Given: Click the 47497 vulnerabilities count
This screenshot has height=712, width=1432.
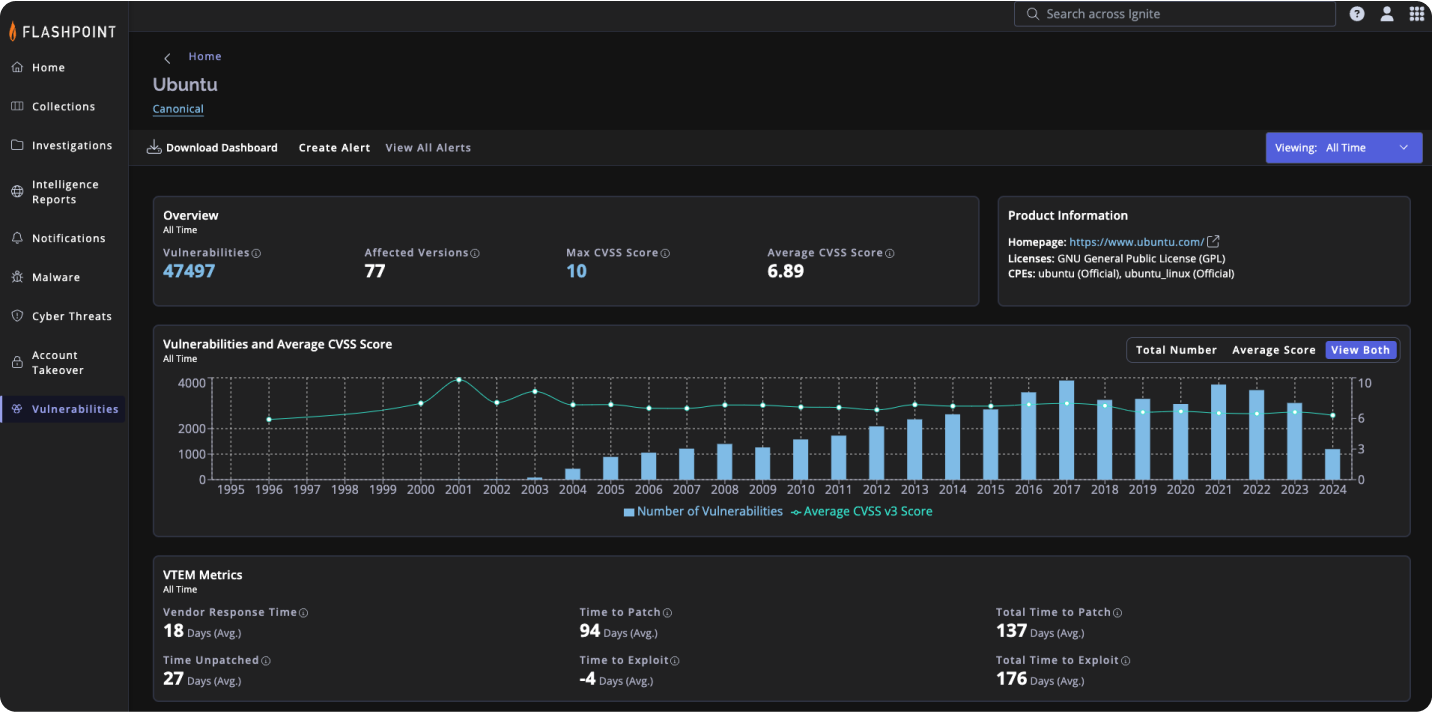Looking at the screenshot, I should point(189,271).
